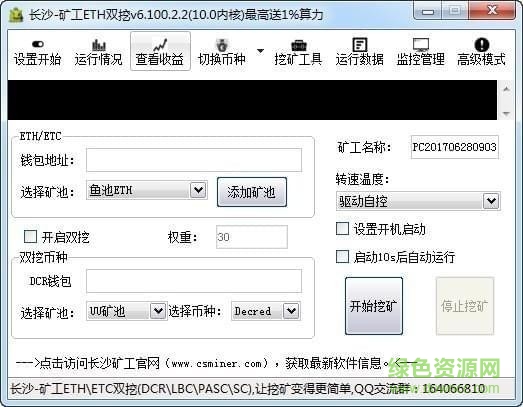The width and height of the screenshot is (523, 407).
Task: Click the 权重 input field showing 30
Action: tap(251, 237)
